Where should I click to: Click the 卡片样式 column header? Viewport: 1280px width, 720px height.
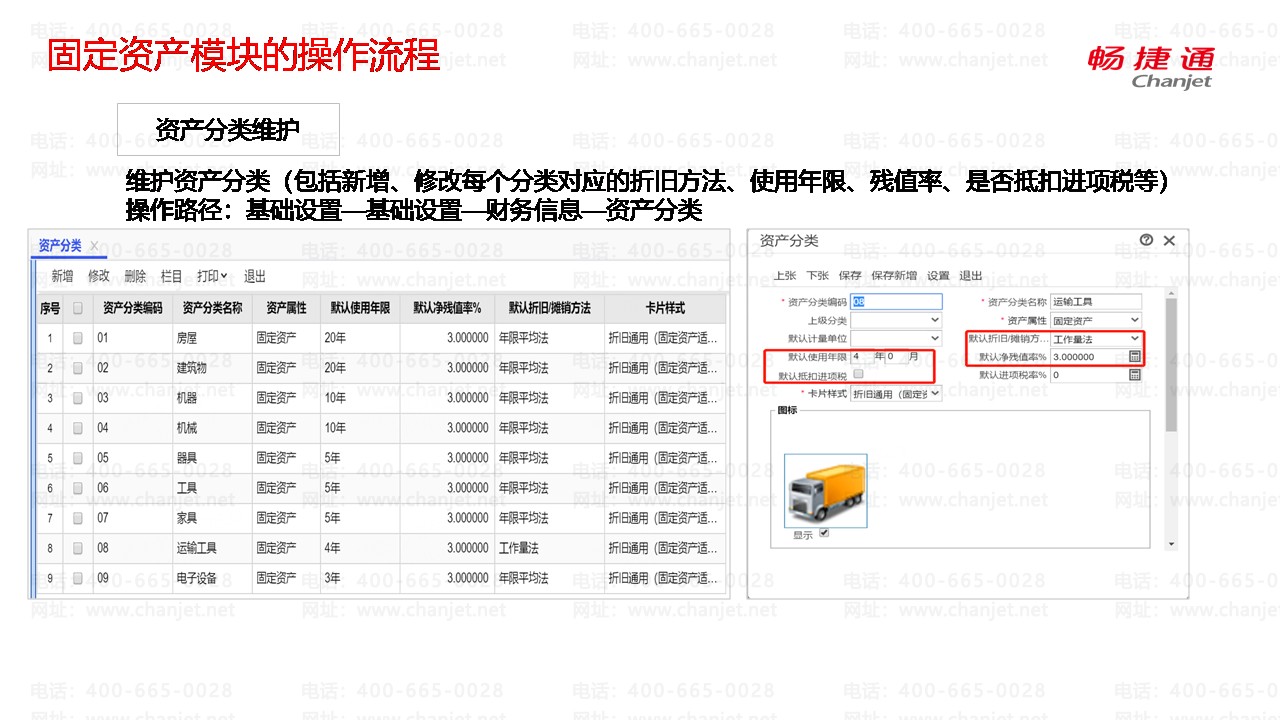click(x=665, y=309)
